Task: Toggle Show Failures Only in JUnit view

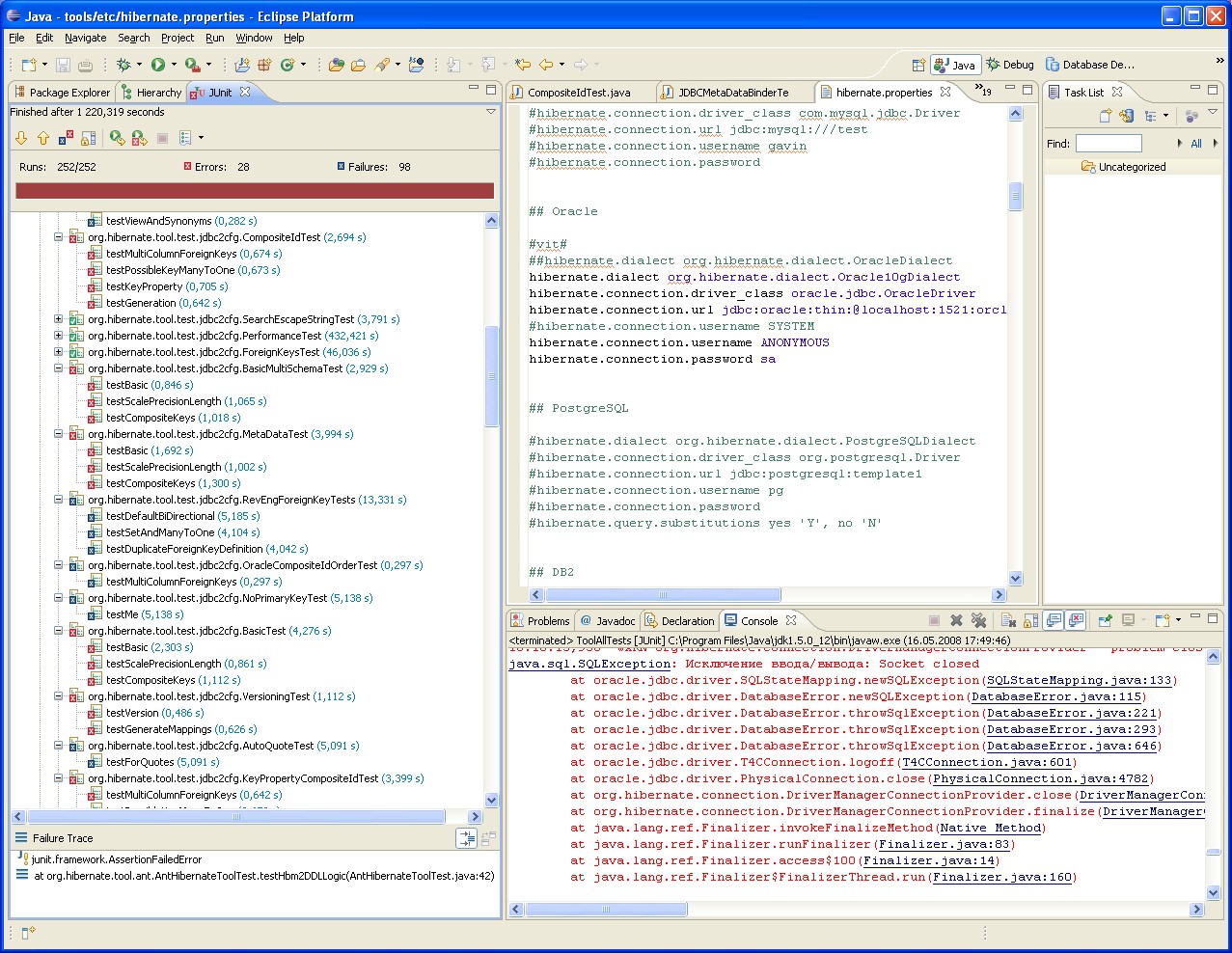Action: (x=66, y=138)
